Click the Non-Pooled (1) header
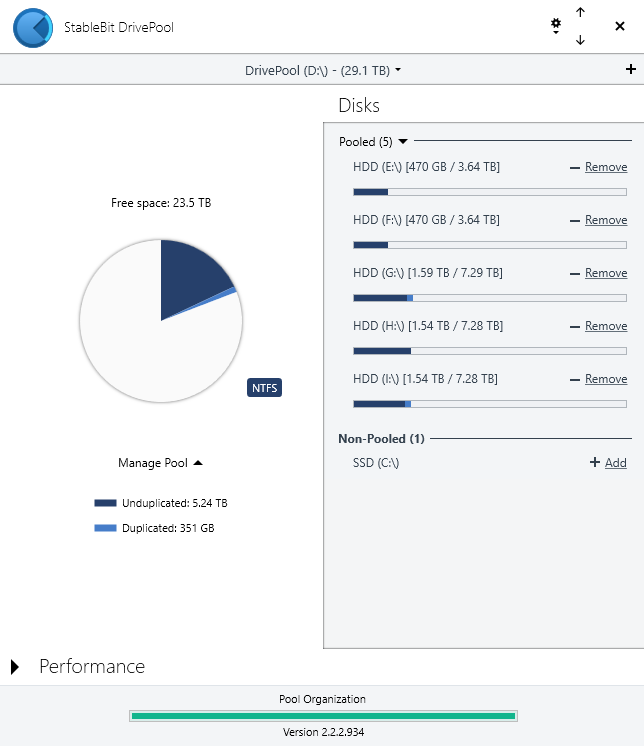The width and height of the screenshot is (644, 746). (381, 439)
